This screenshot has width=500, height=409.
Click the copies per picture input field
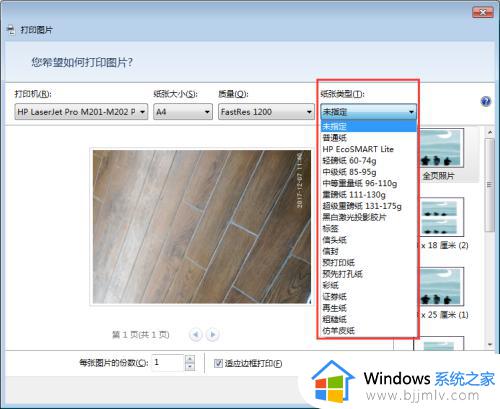point(168,363)
